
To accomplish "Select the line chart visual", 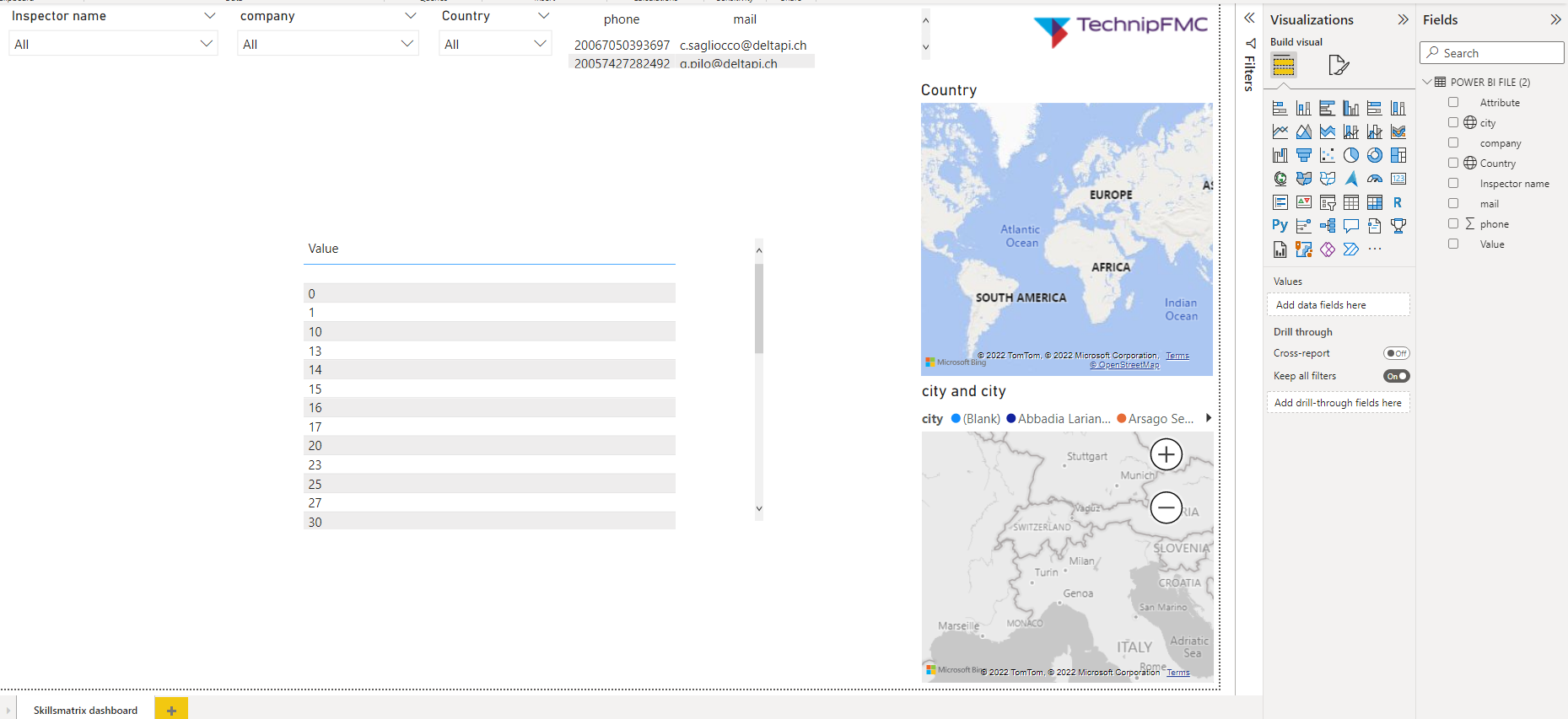I will tap(1280, 131).
